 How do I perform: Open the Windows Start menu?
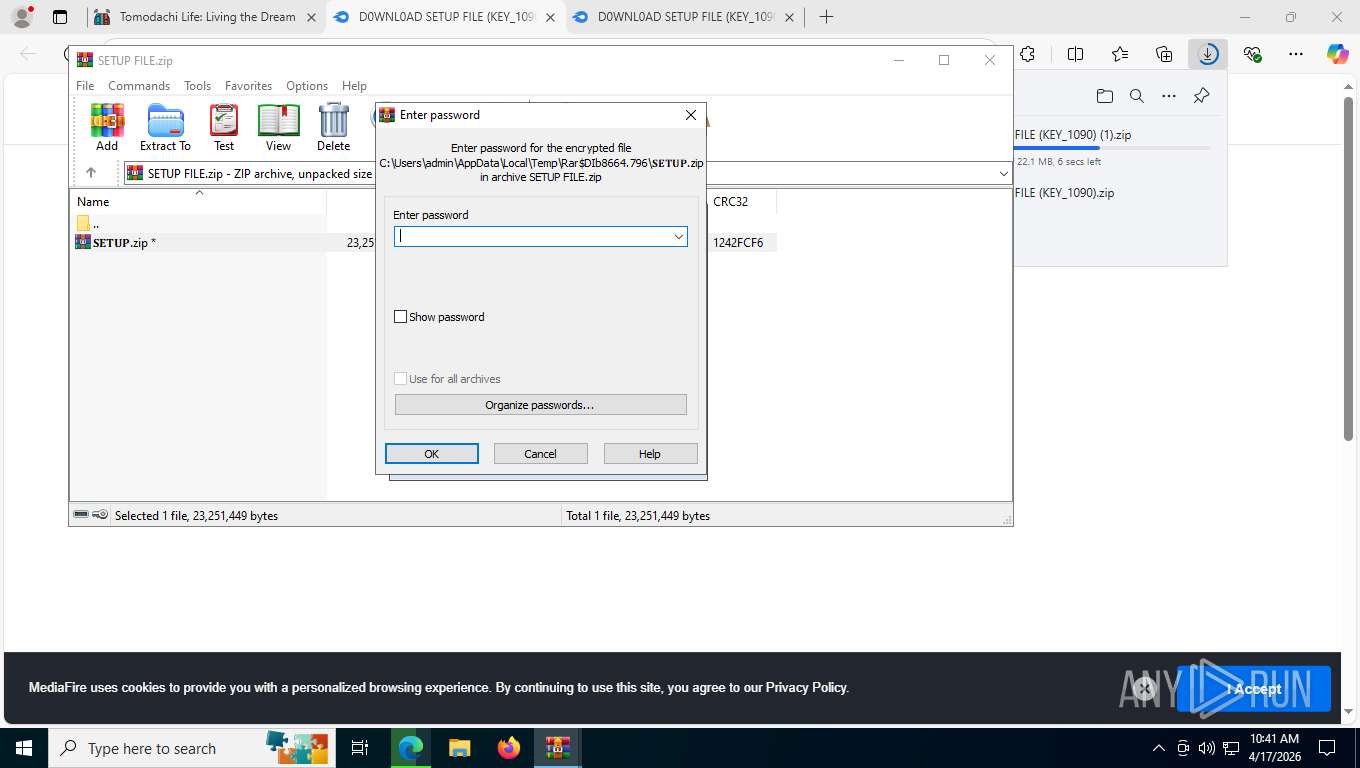click(23, 748)
